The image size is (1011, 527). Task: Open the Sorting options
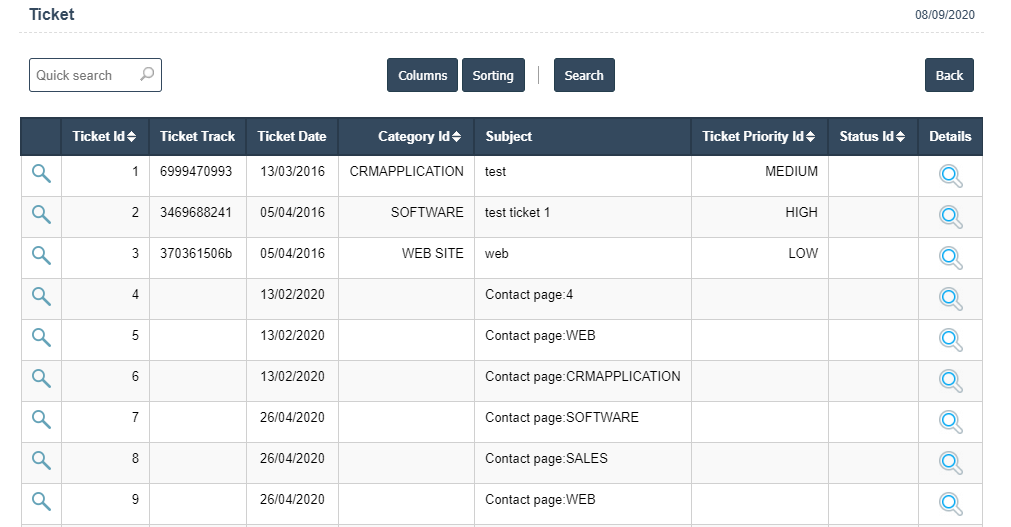[493, 76]
